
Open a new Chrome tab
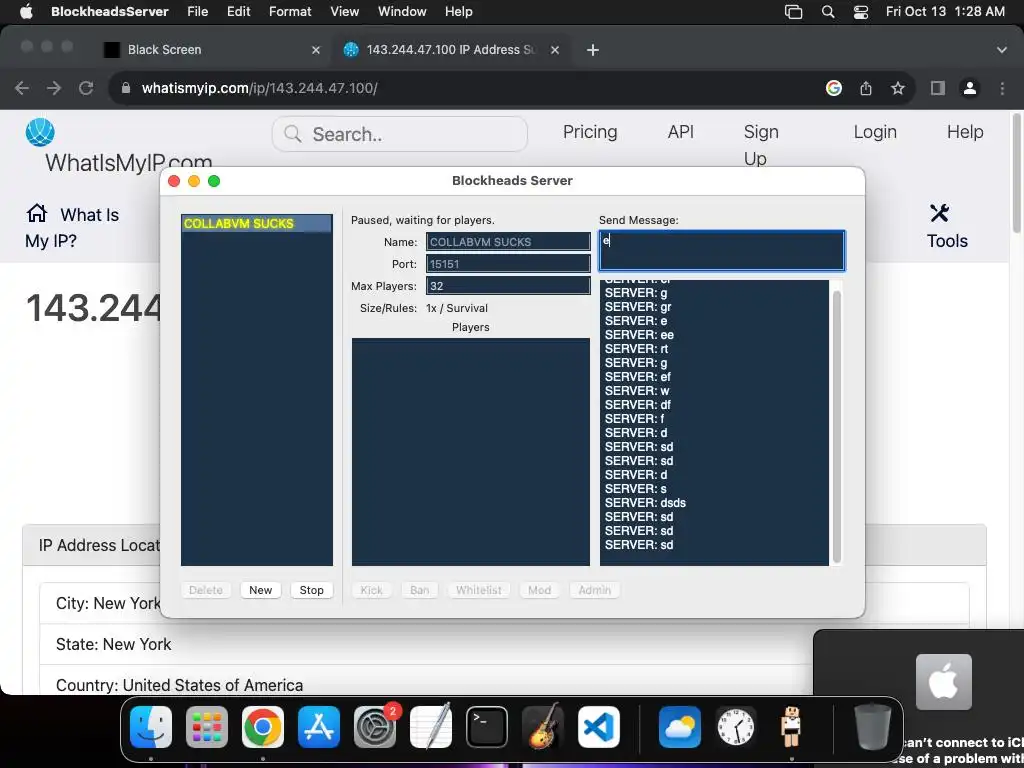[x=592, y=50]
